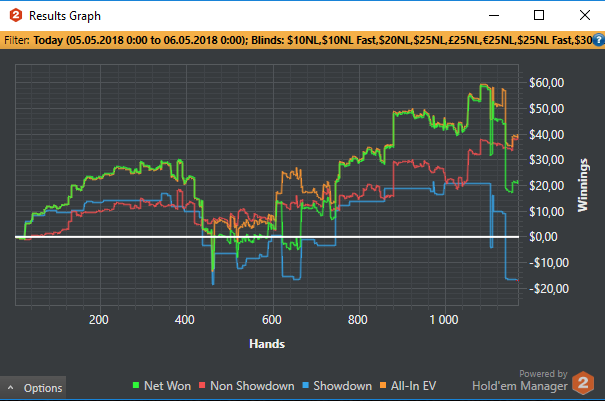Click the 600 hands axis label

[x=272, y=320]
